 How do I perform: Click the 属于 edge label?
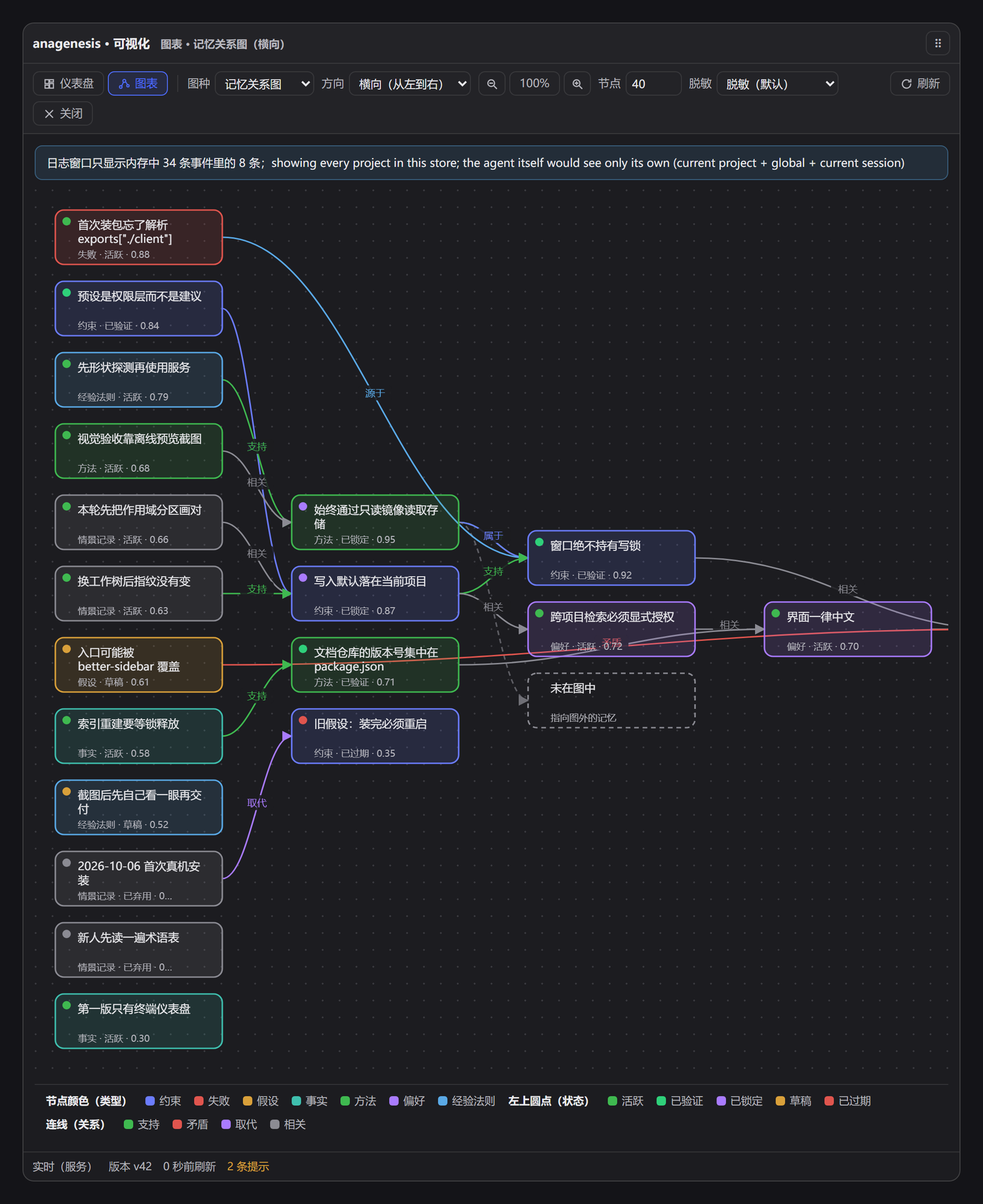[x=493, y=536]
